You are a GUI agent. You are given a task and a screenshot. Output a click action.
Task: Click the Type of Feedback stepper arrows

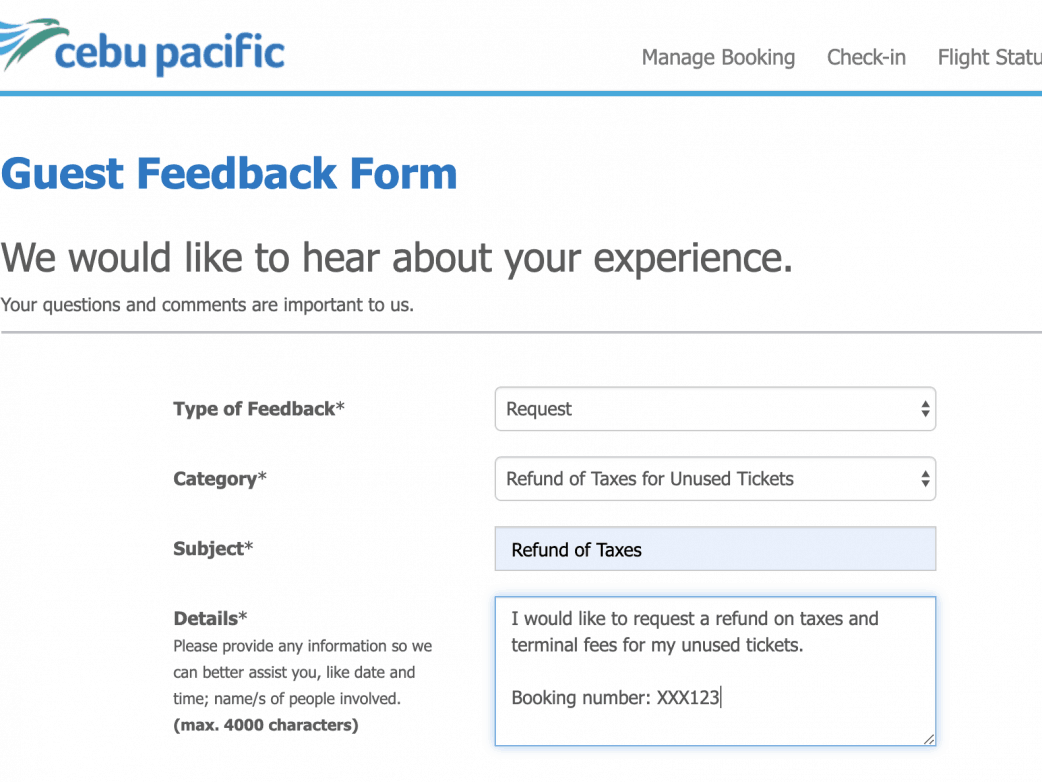pos(925,409)
